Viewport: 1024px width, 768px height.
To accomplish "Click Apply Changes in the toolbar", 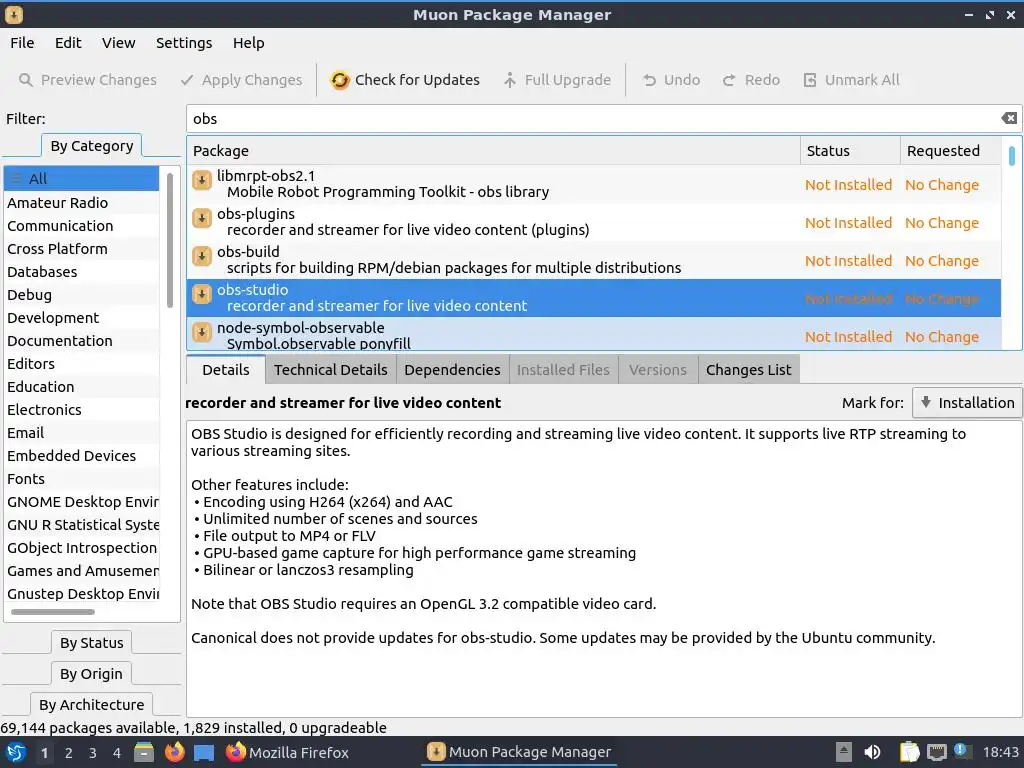I will pos(242,80).
